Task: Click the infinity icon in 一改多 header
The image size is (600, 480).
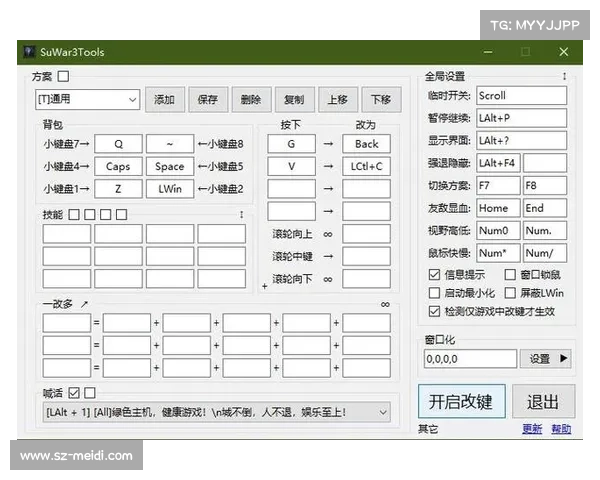Action: (x=385, y=304)
